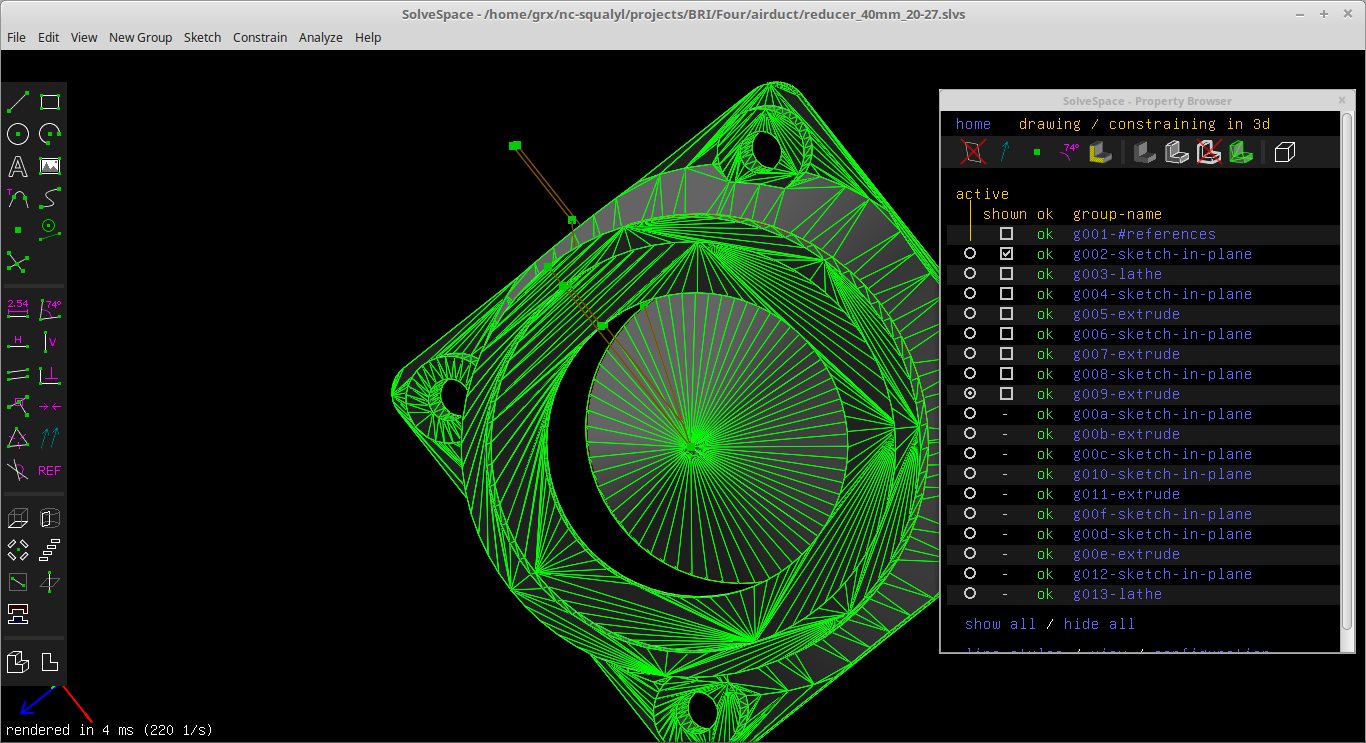This screenshot has width=1366, height=743.
Task: Open the g013-lathe group entry
Action: 1117,594
